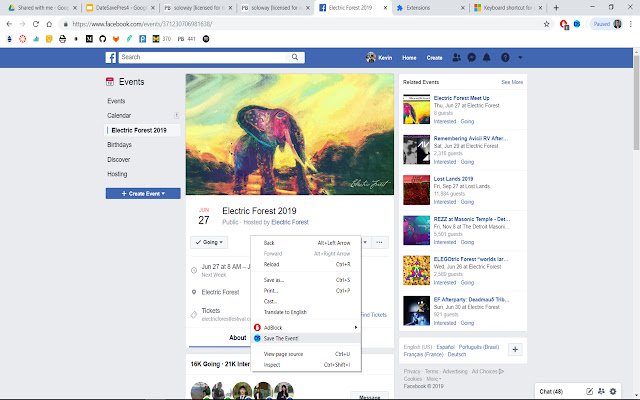Click Create in Facebook header
Screen dimensions: 640x400
[434, 58]
